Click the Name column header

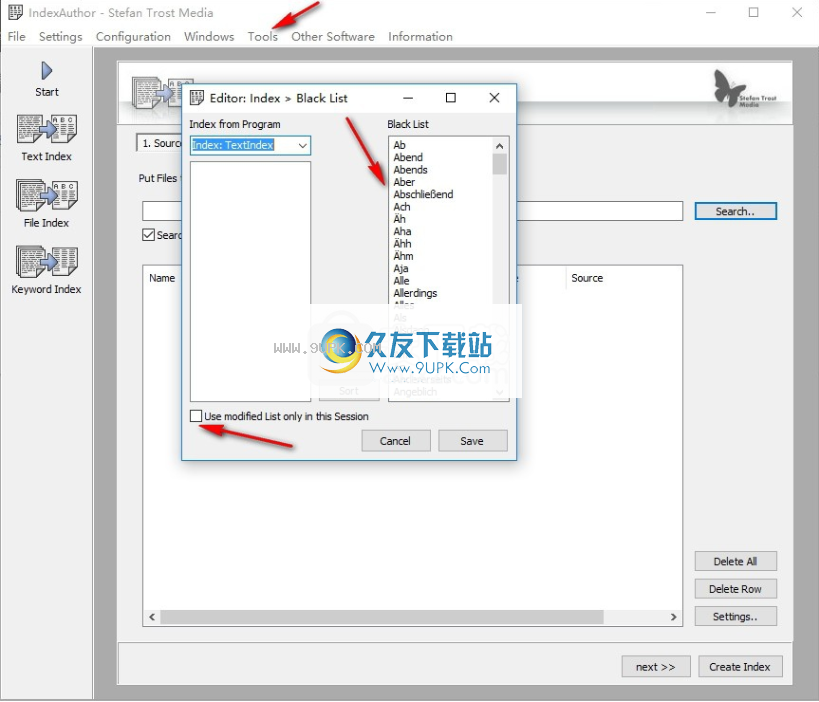tap(162, 278)
